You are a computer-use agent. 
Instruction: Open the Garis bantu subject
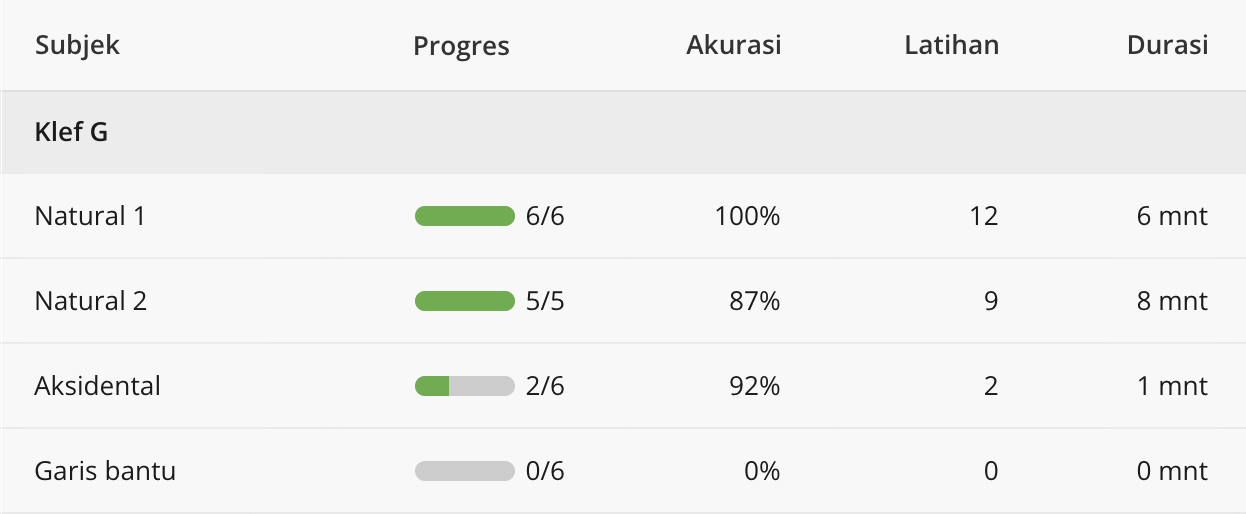click(105, 471)
